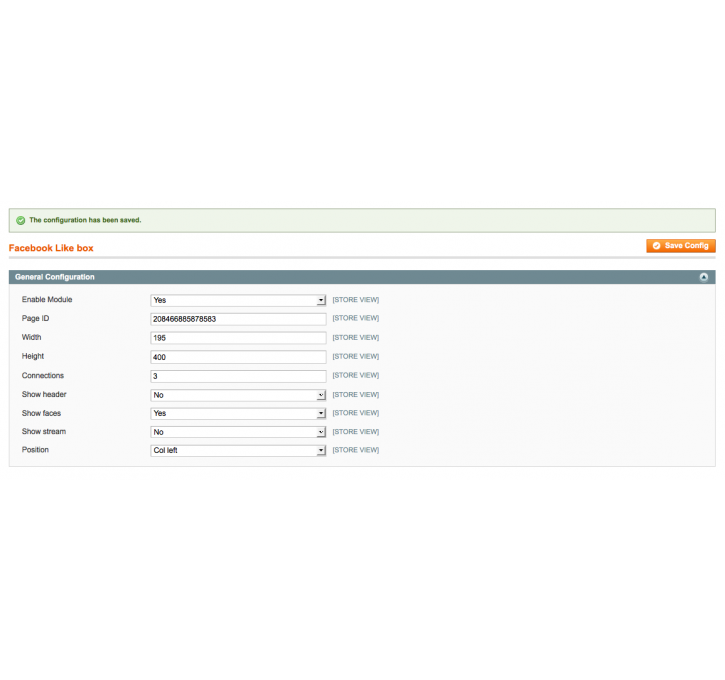Open the Show faces dropdown
Screen dimensions: 725x680
pos(238,413)
